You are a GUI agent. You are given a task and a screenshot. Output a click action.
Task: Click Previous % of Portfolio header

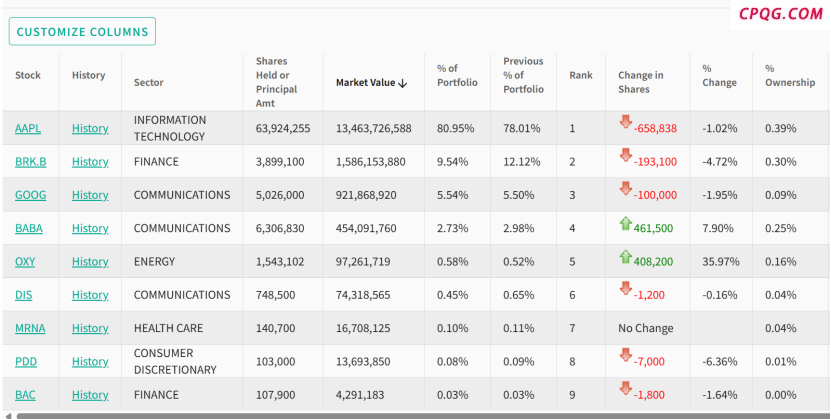click(524, 75)
